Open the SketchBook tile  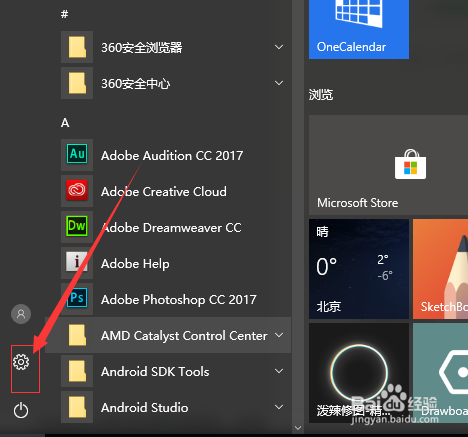pos(440,269)
